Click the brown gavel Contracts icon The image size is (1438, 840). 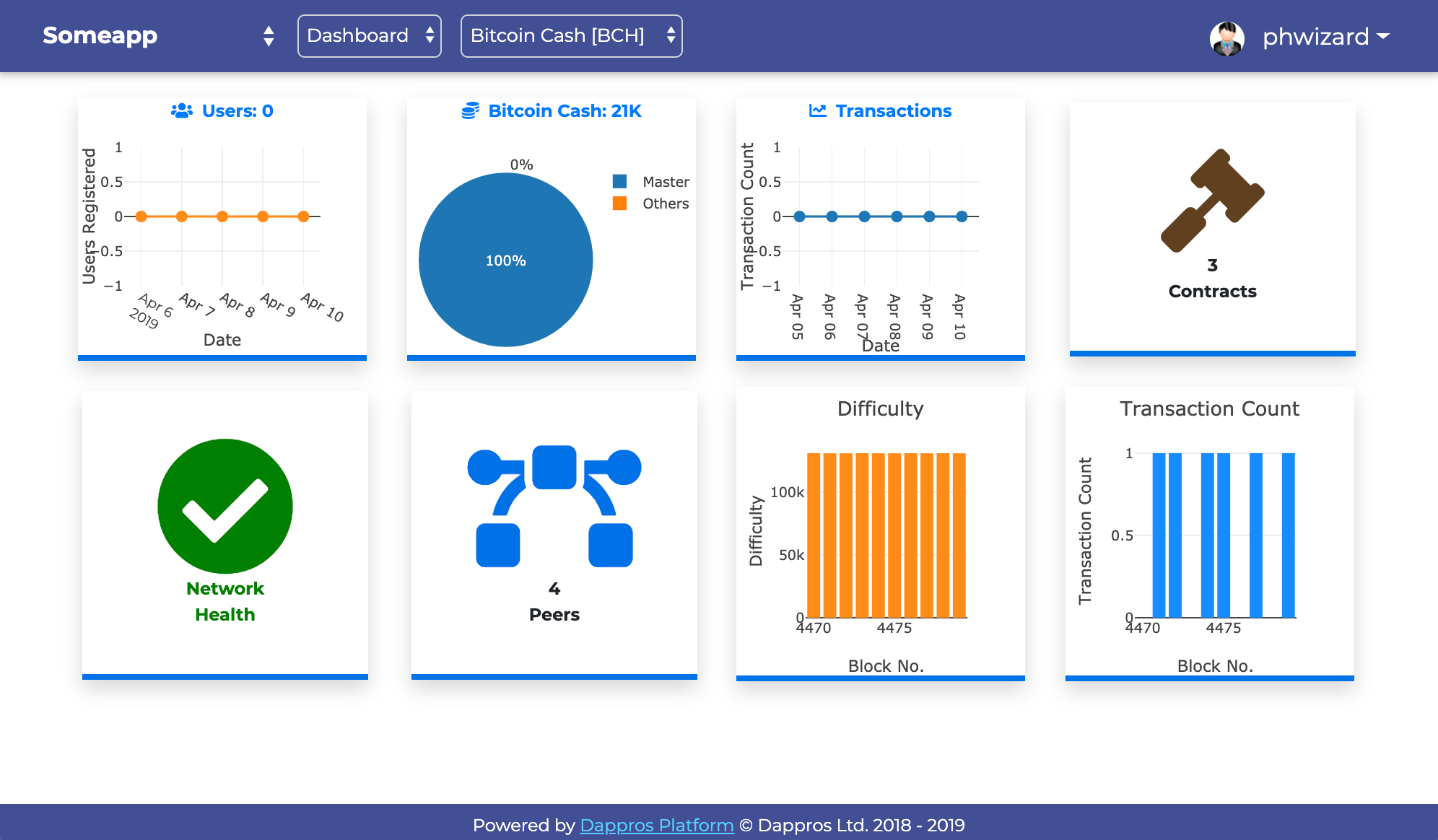click(x=1212, y=201)
